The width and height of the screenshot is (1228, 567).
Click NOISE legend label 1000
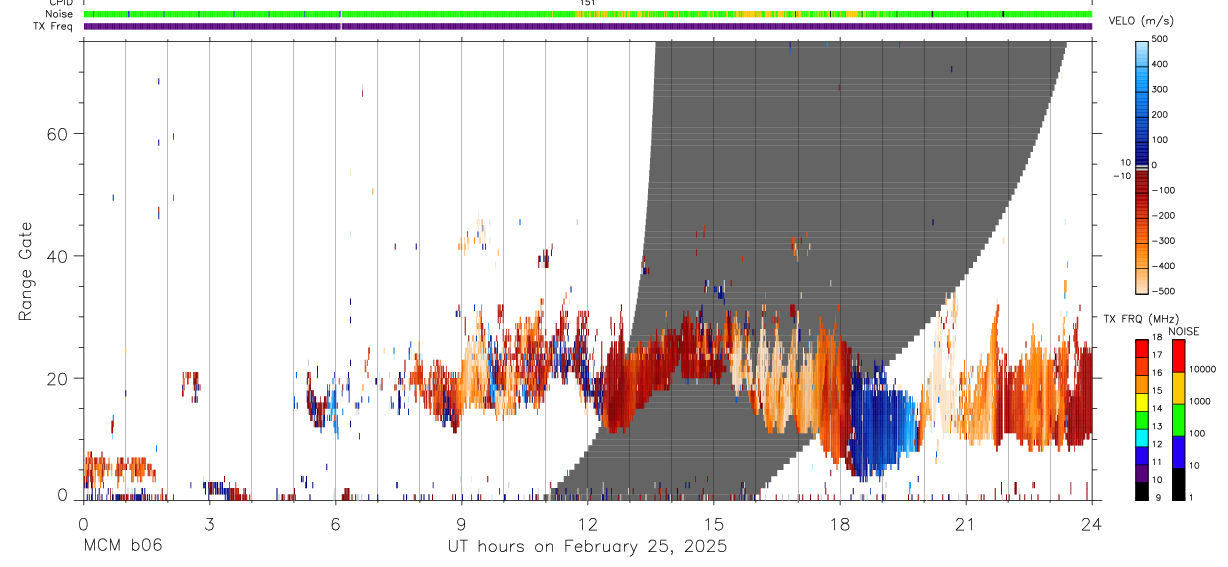1201,401
